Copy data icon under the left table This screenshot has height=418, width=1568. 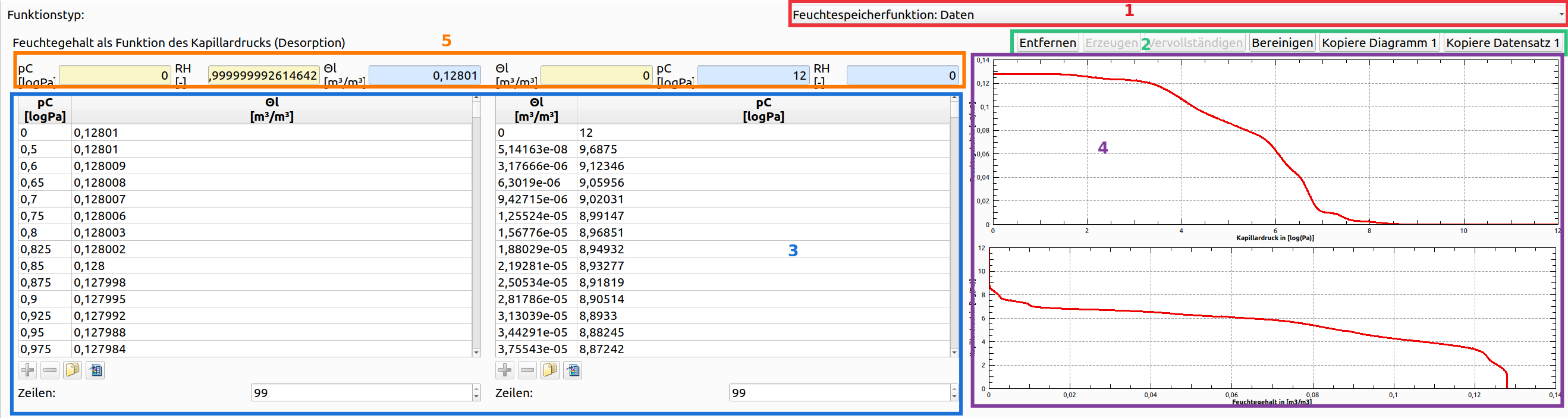click(73, 370)
